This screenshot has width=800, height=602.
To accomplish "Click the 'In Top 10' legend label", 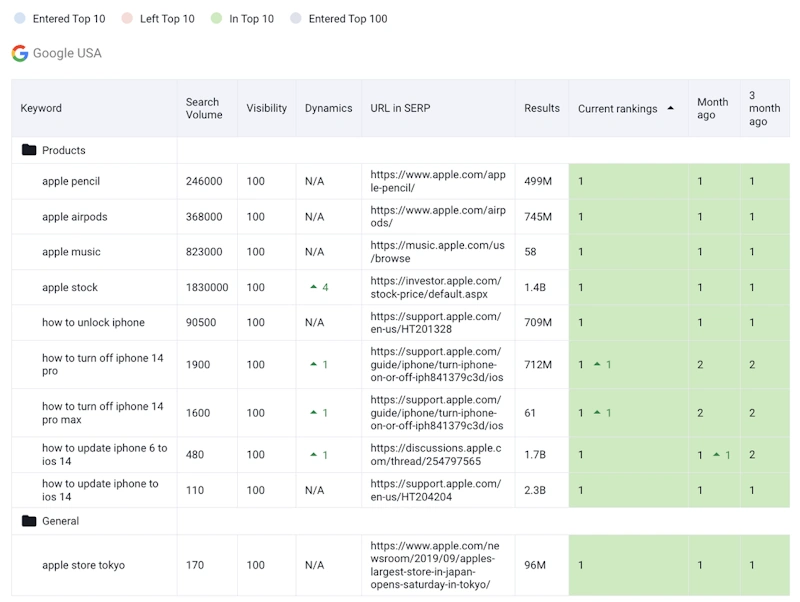I will click(251, 19).
